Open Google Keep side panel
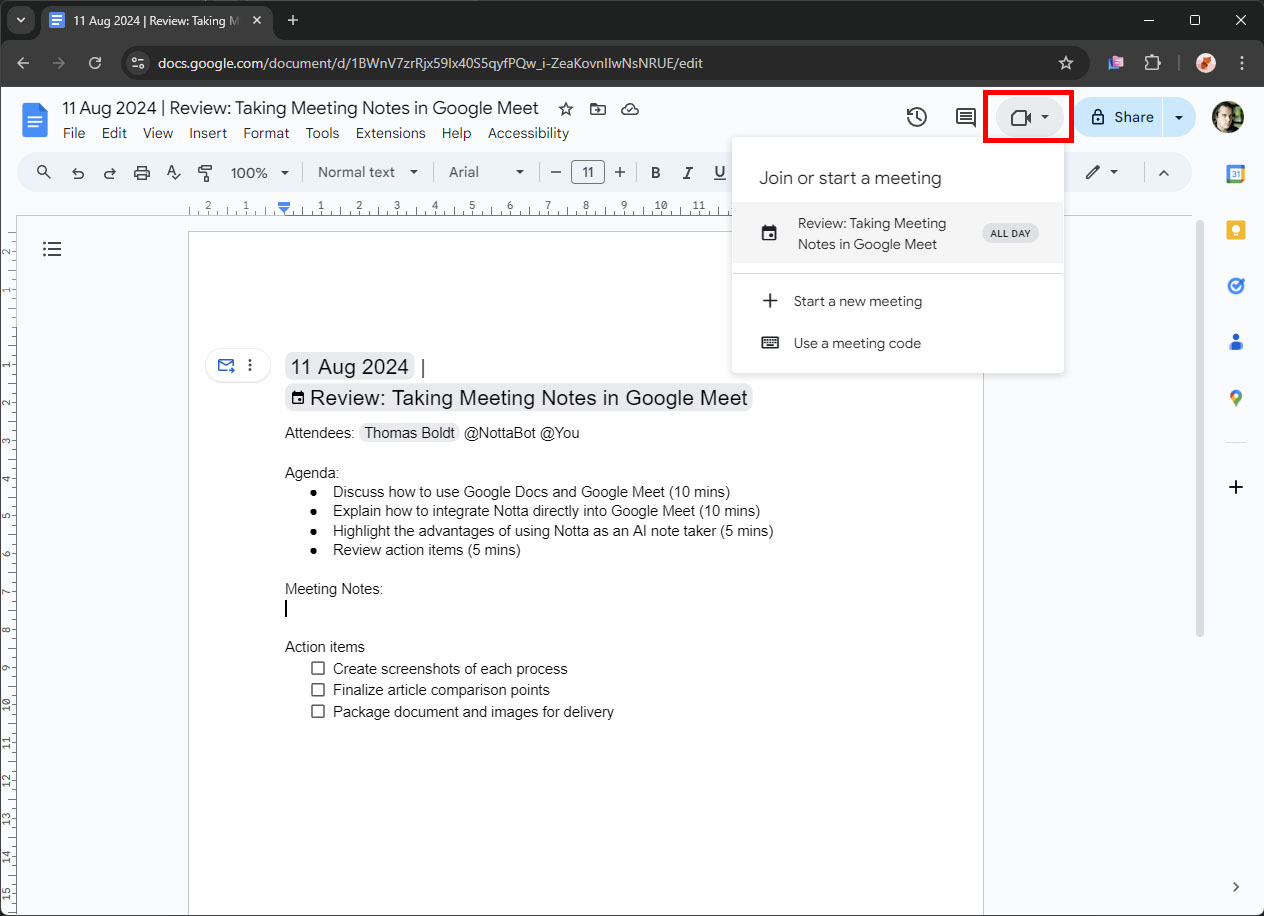 pyautogui.click(x=1236, y=230)
